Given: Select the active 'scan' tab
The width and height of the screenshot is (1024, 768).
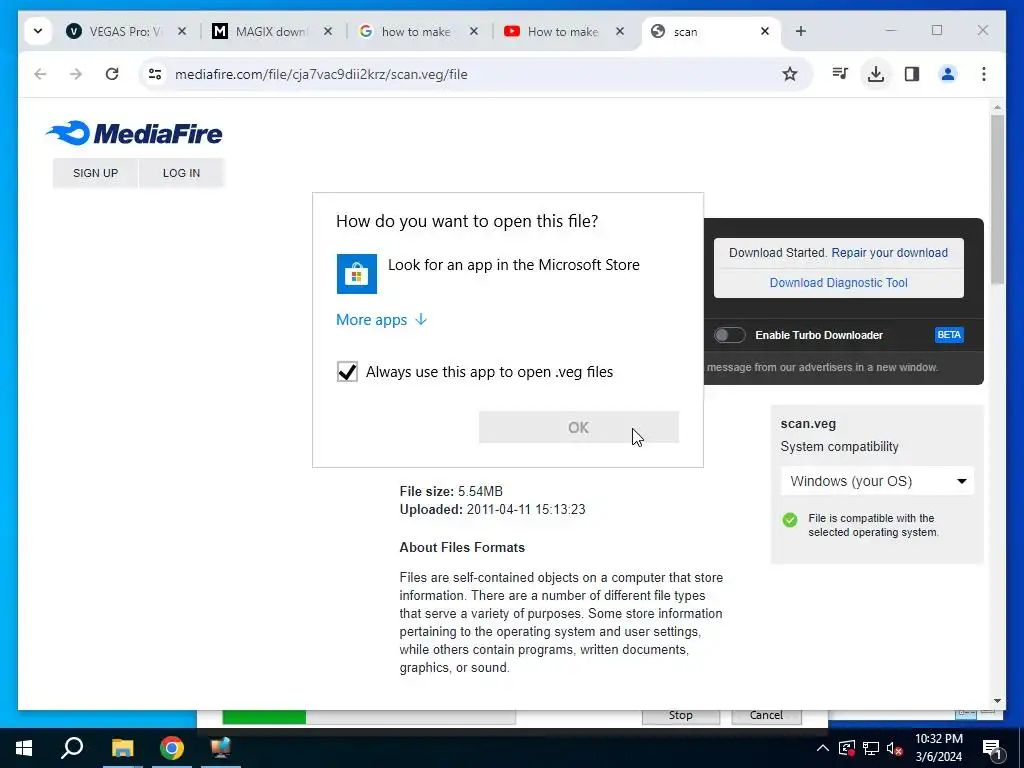Looking at the screenshot, I should pos(712,31).
